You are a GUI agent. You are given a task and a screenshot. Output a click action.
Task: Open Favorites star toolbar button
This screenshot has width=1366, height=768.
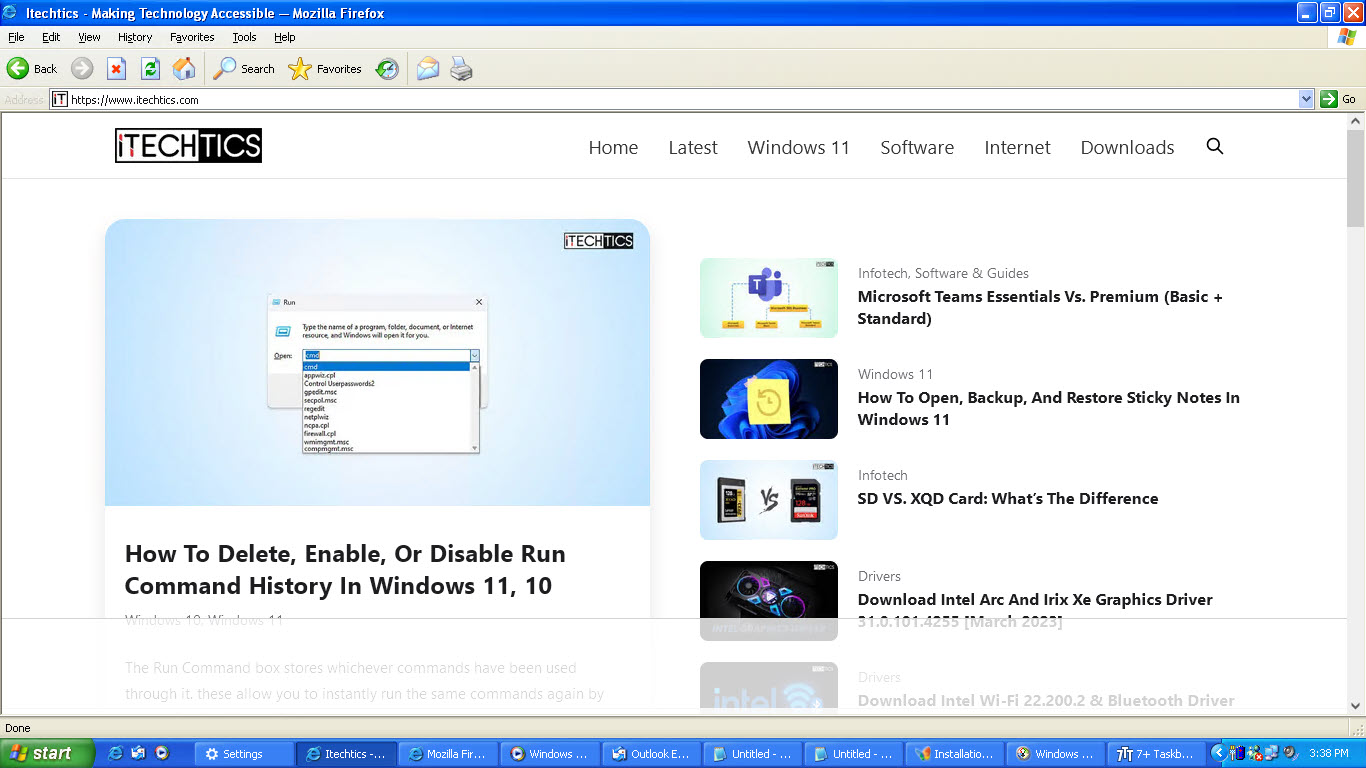click(325, 69)
